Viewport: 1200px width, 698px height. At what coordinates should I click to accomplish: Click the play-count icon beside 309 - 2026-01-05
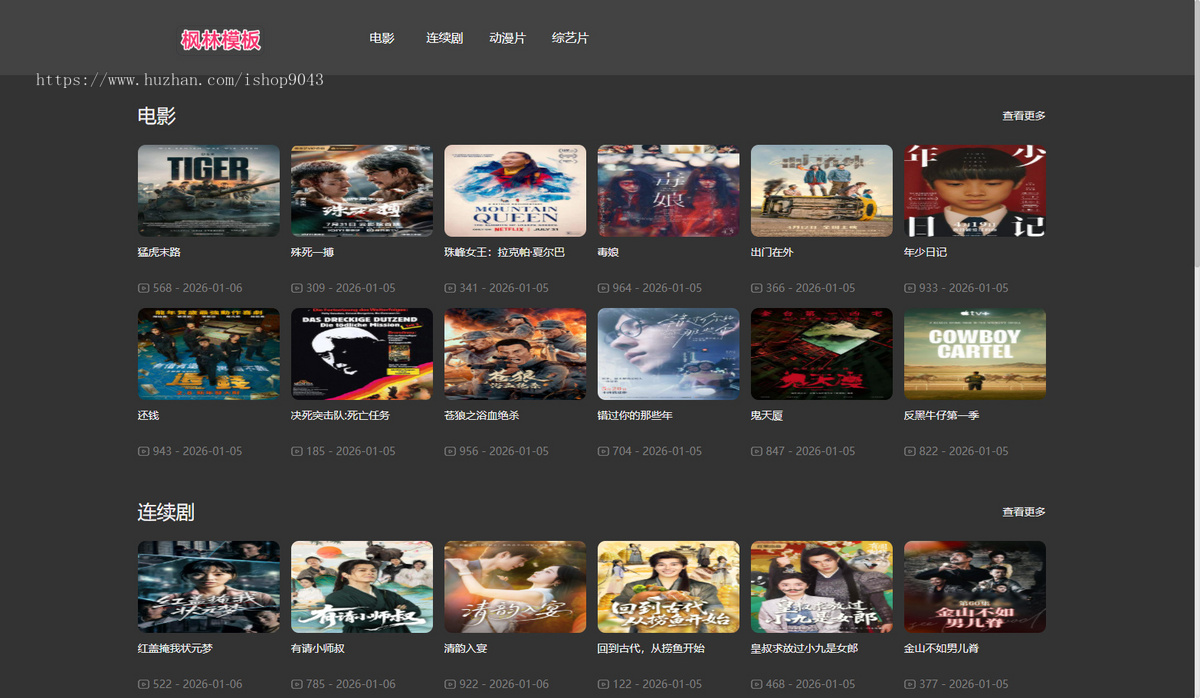tap(296, 288)
